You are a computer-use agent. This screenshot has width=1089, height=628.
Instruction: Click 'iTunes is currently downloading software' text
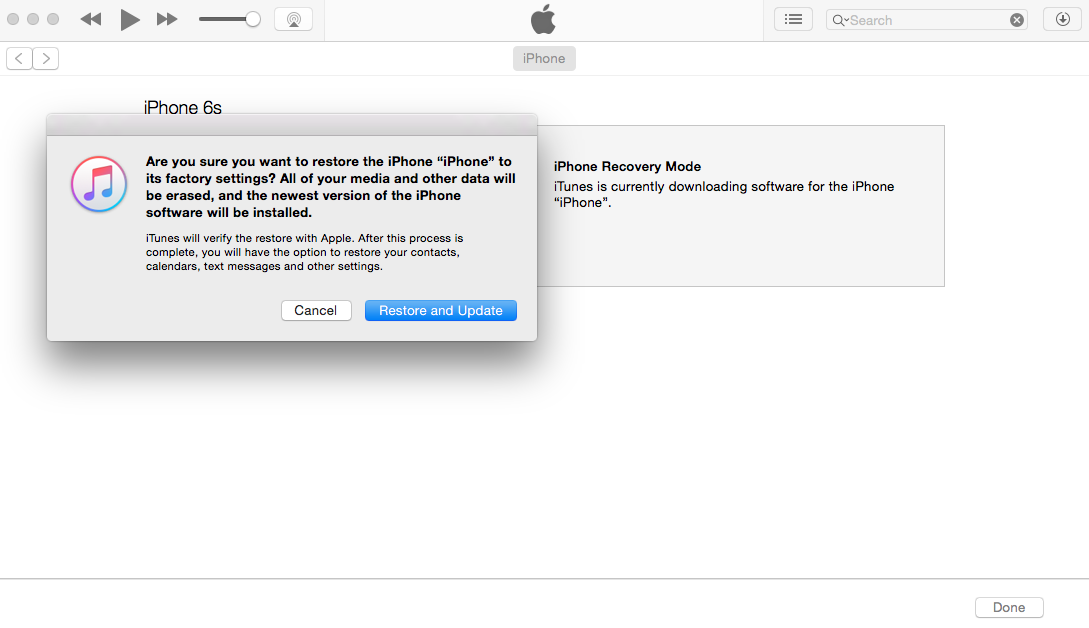click(724, 195)
